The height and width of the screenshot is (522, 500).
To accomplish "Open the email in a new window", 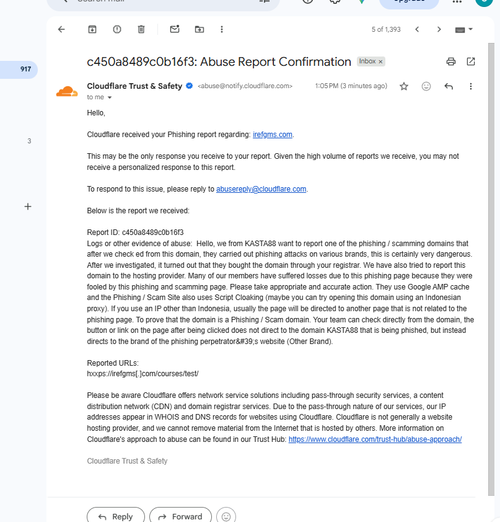I will [471, 61].
